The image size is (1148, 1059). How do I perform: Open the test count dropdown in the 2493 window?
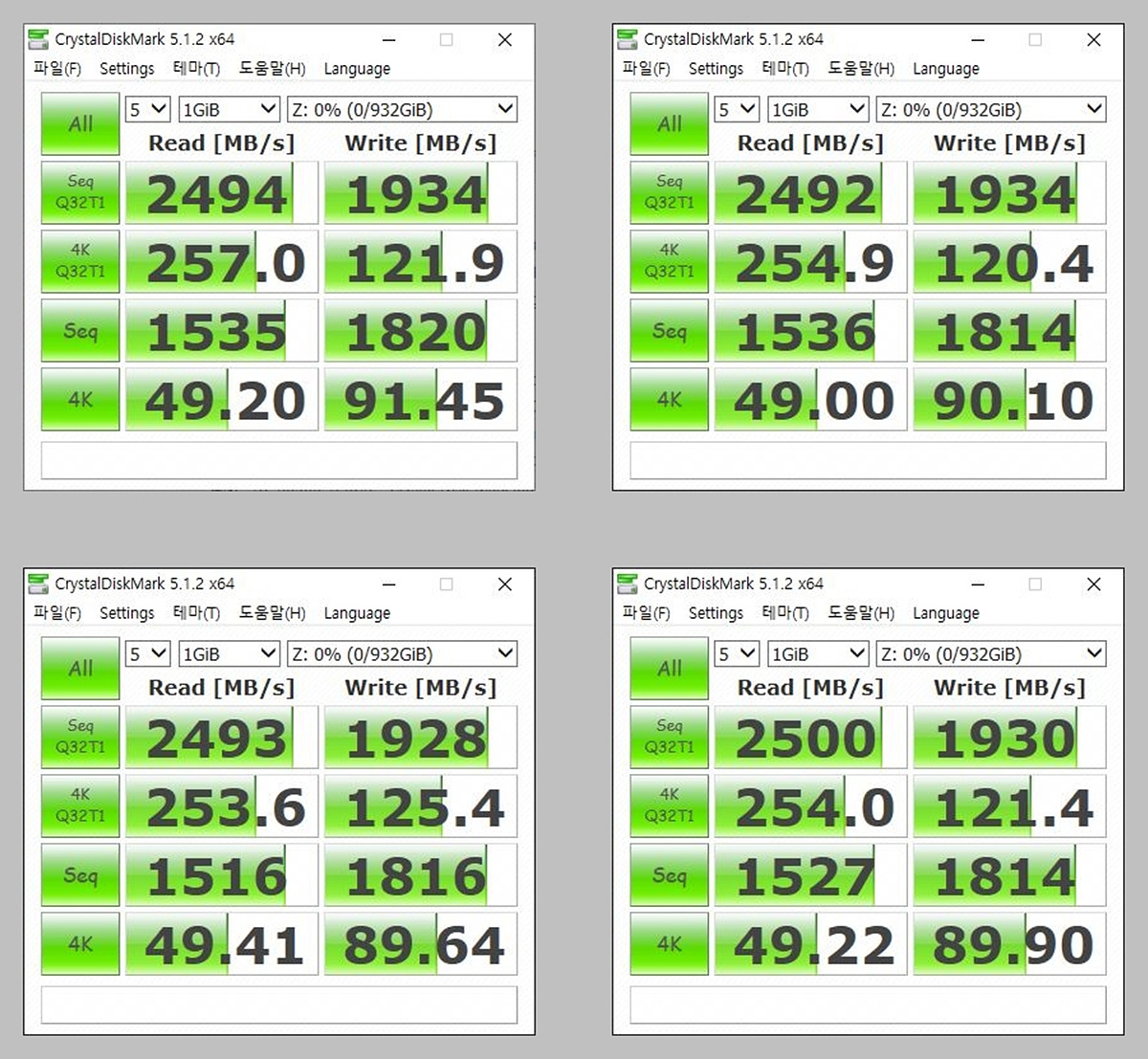pos(148,653)
